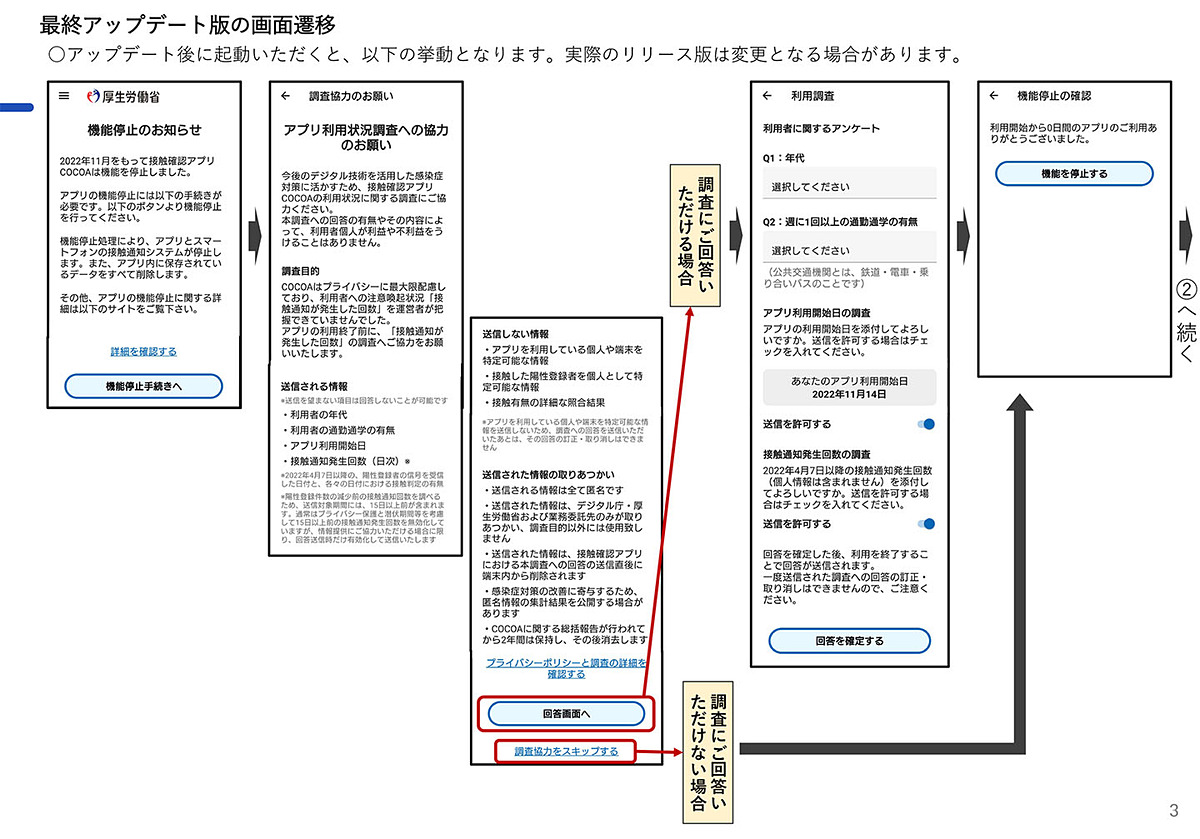Click the 利用者に関するアンケート heading
The width and height of the screenshot is (1200, 839).
(x=821, y=129)
